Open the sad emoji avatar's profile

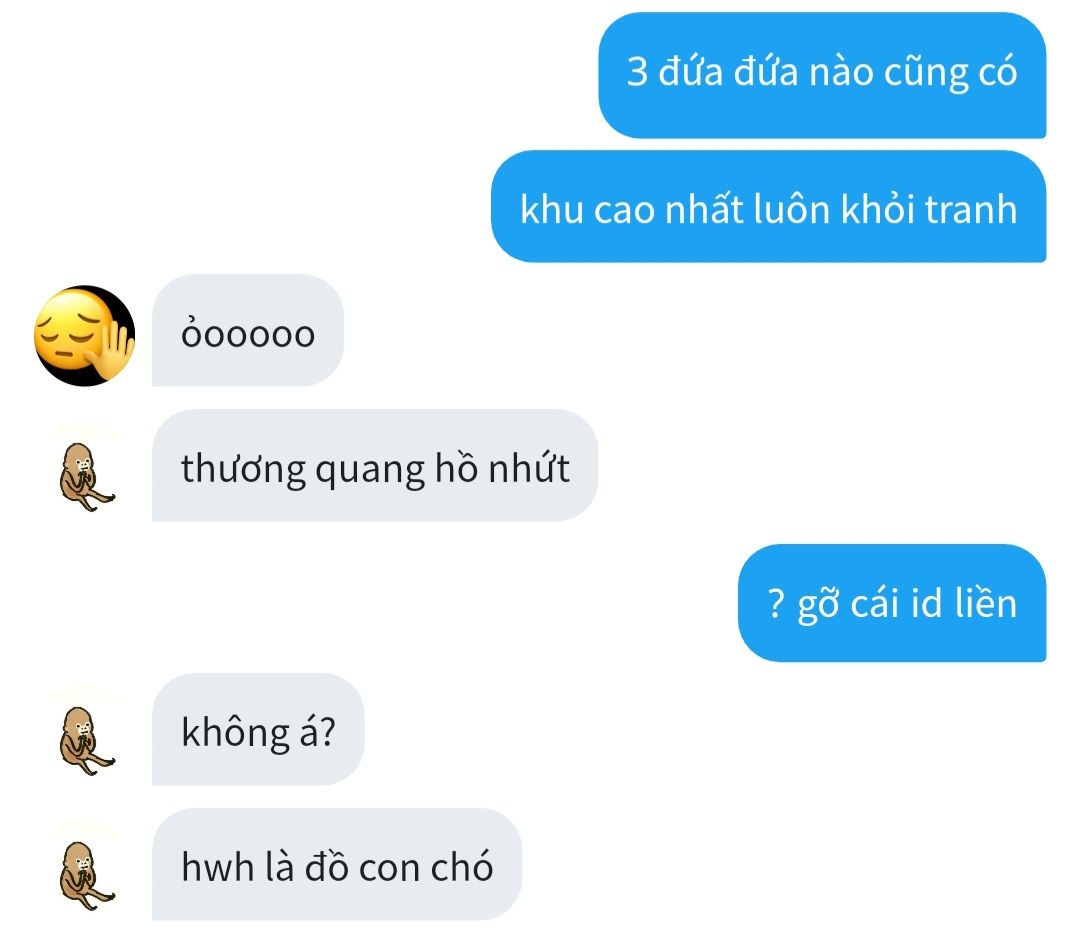pyautogui.click(x=84, y=336)
